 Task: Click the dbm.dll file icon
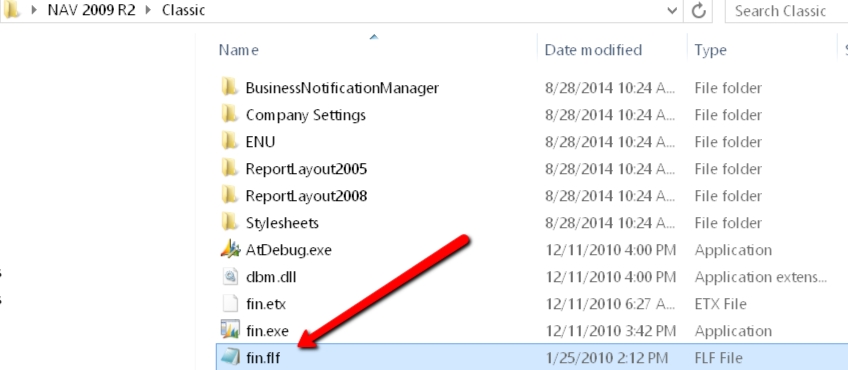coord(230,276)
